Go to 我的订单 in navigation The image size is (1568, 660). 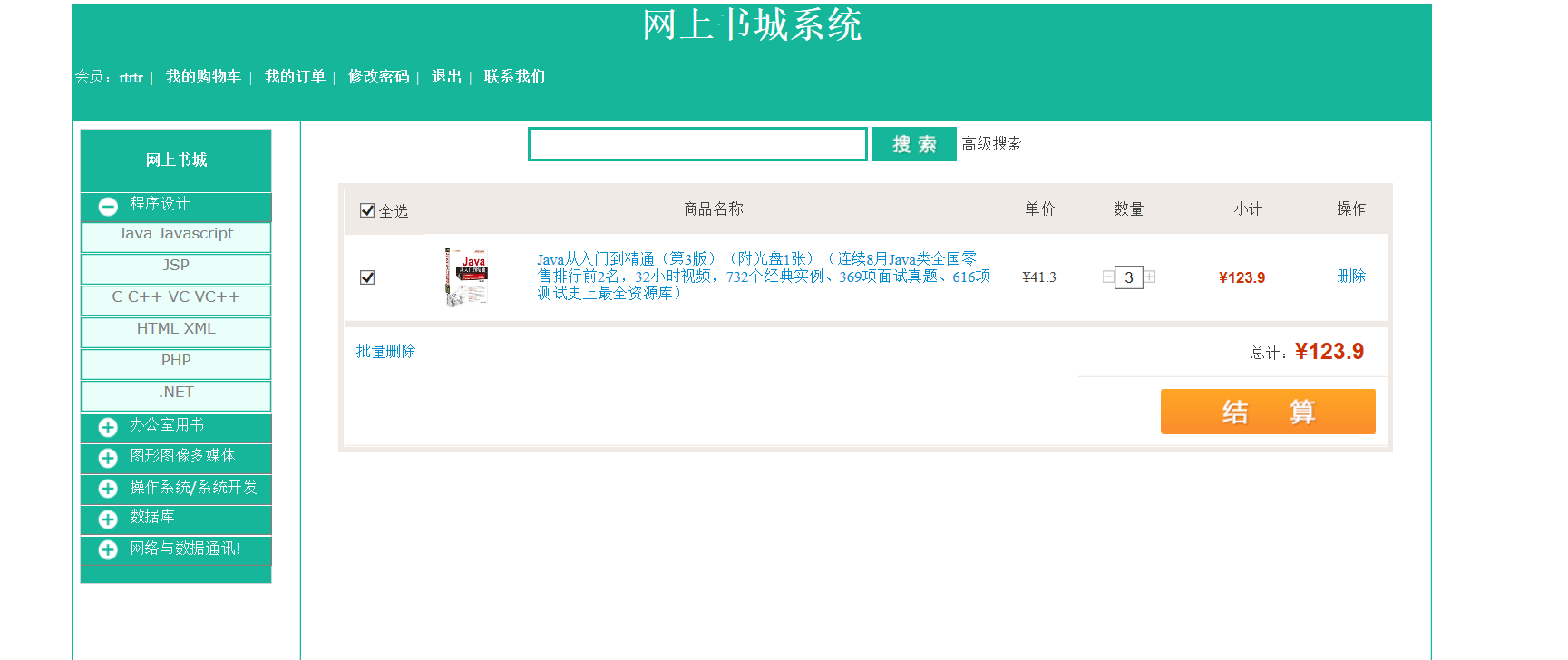point(295,77)
